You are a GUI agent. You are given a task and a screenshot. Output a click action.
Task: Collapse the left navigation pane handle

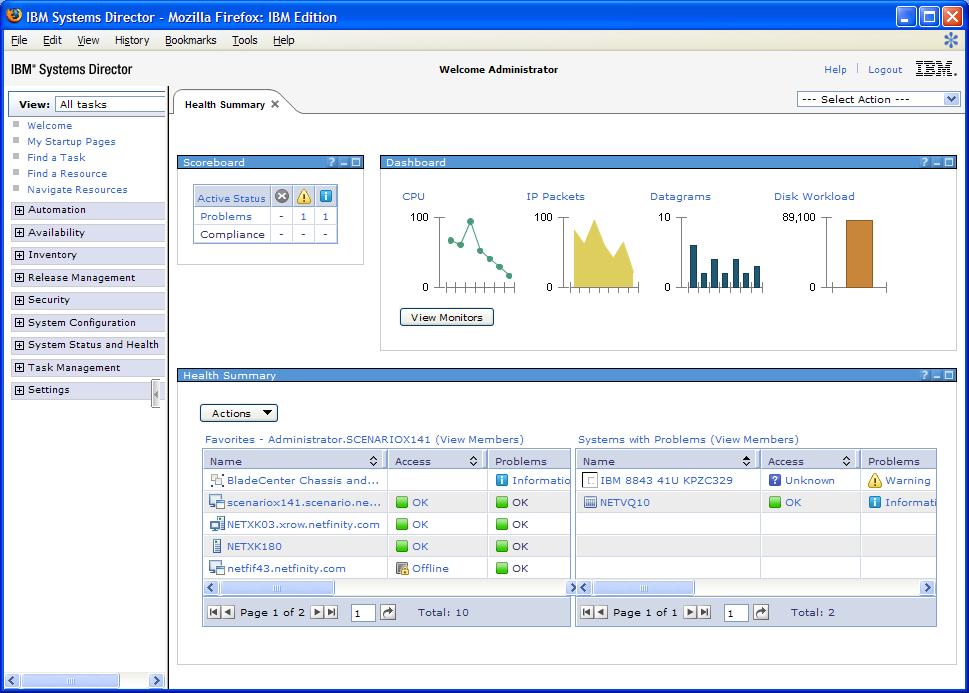click(x=156, y=394)
